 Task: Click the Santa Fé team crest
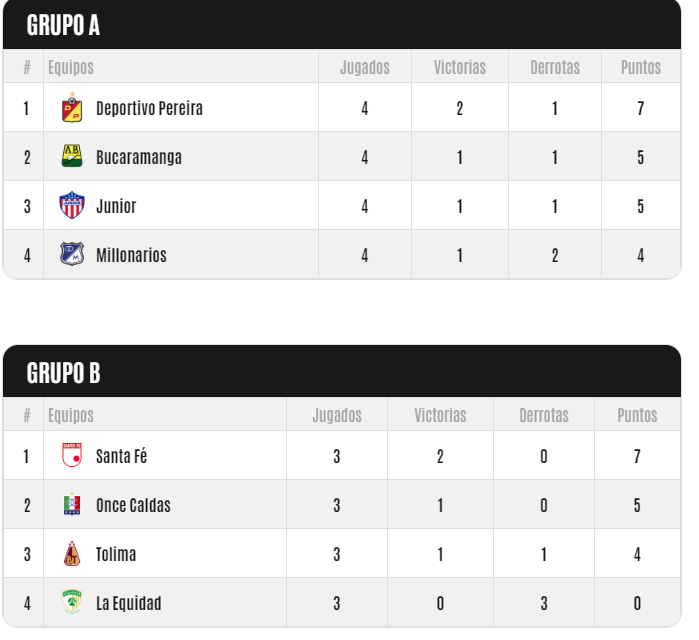click(72, 455)
